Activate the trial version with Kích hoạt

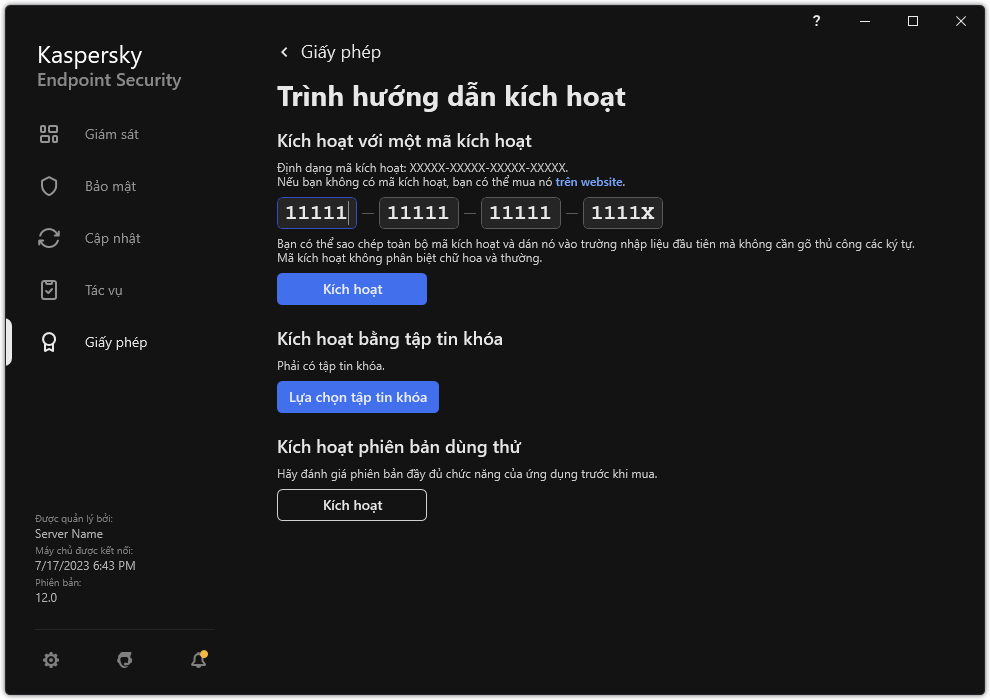[351, 505]
